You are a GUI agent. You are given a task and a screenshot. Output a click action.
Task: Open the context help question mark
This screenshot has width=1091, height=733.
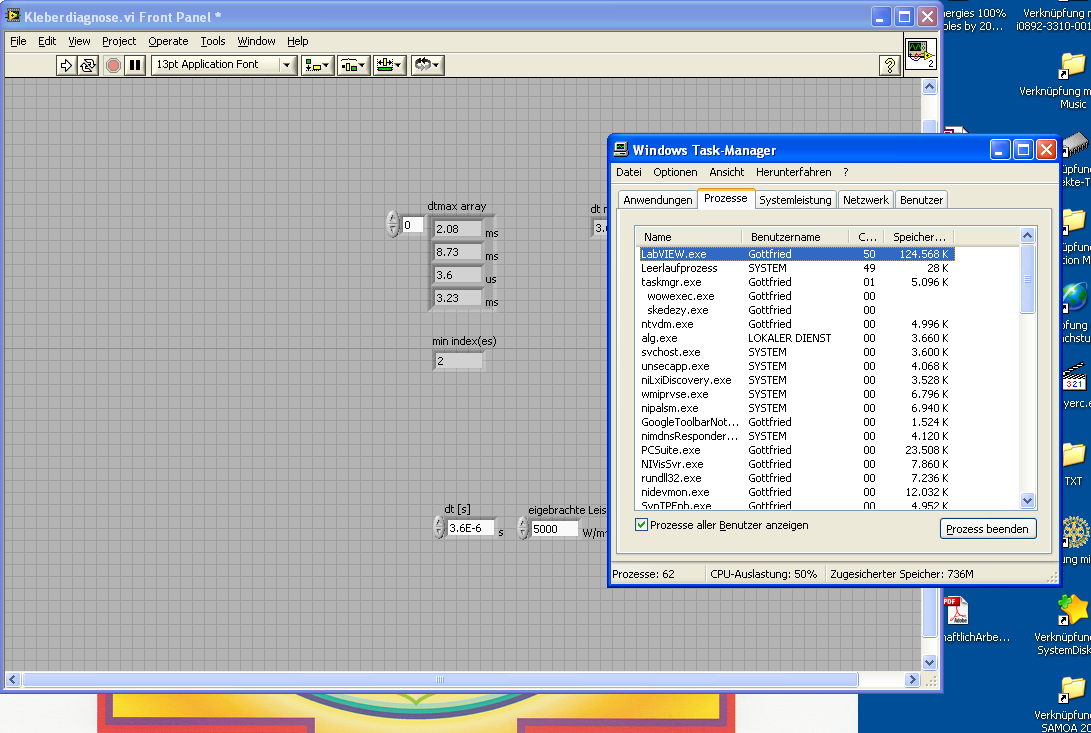pos(889,65)
